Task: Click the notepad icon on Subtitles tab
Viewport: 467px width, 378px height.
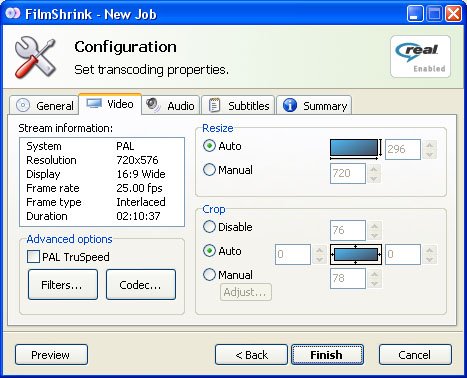Action: tap(214, 105)
